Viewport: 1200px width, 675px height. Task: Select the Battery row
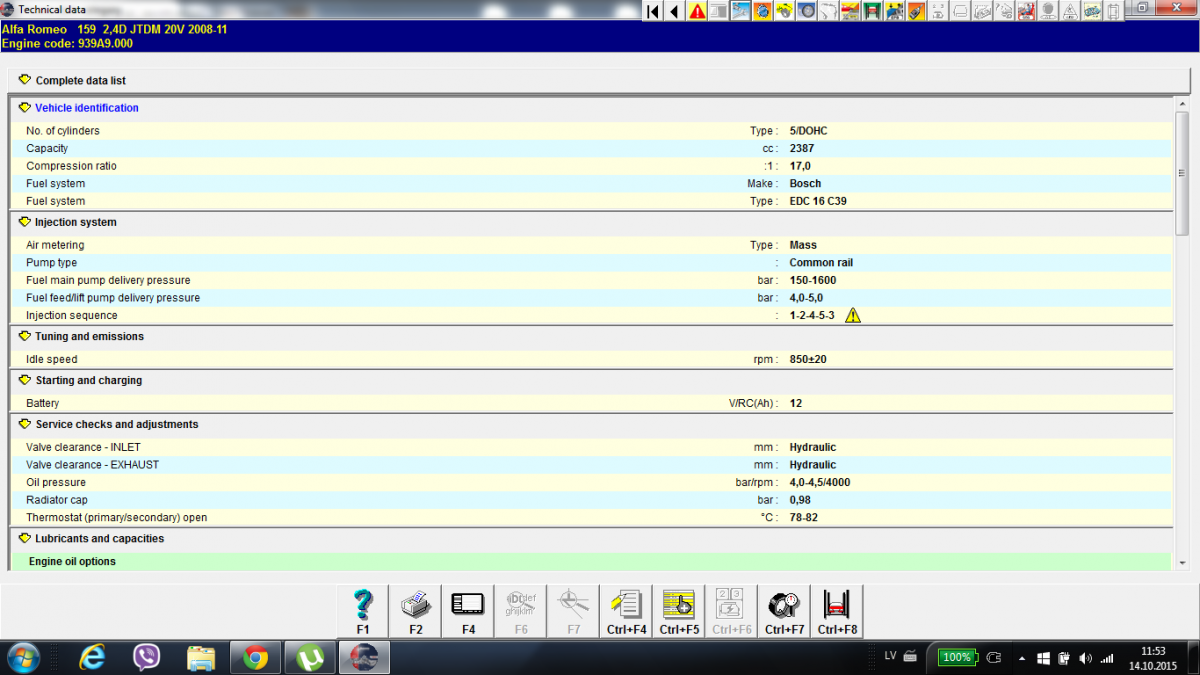click(x=590, y=403)
